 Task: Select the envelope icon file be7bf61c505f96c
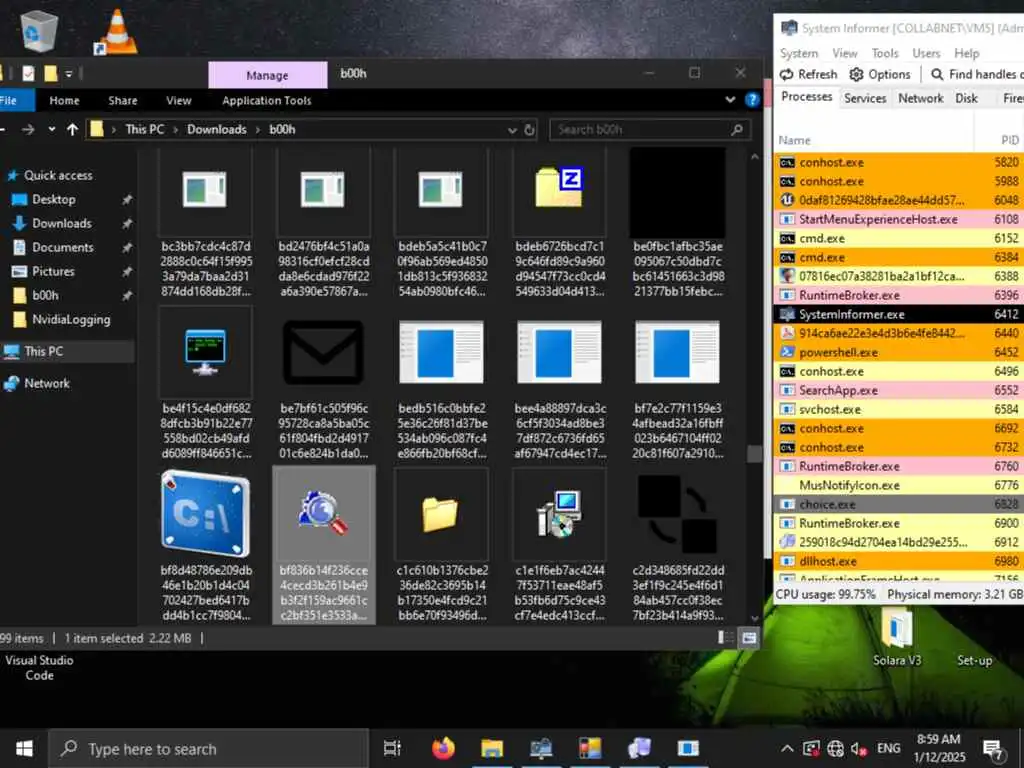point(323,353)
